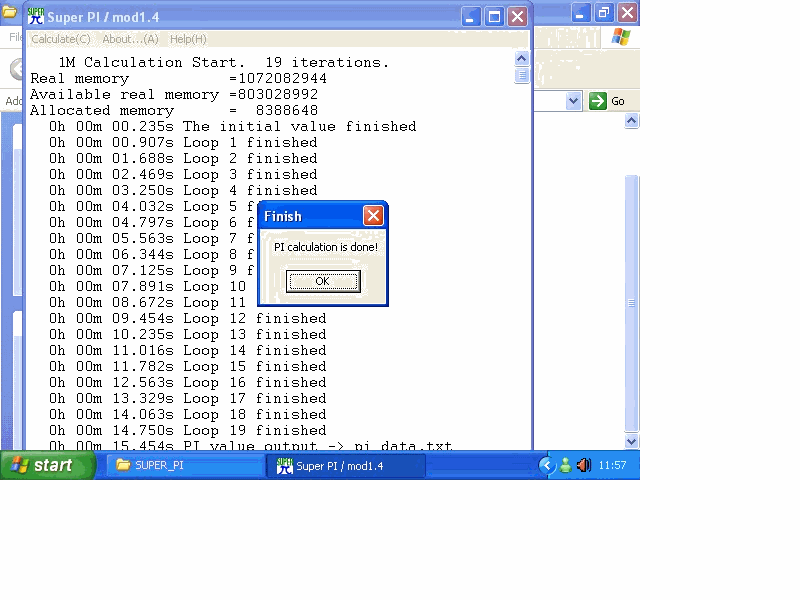Restore down the background Explorer window
Viewport: 800px width, 600px height.
point(604,12)
